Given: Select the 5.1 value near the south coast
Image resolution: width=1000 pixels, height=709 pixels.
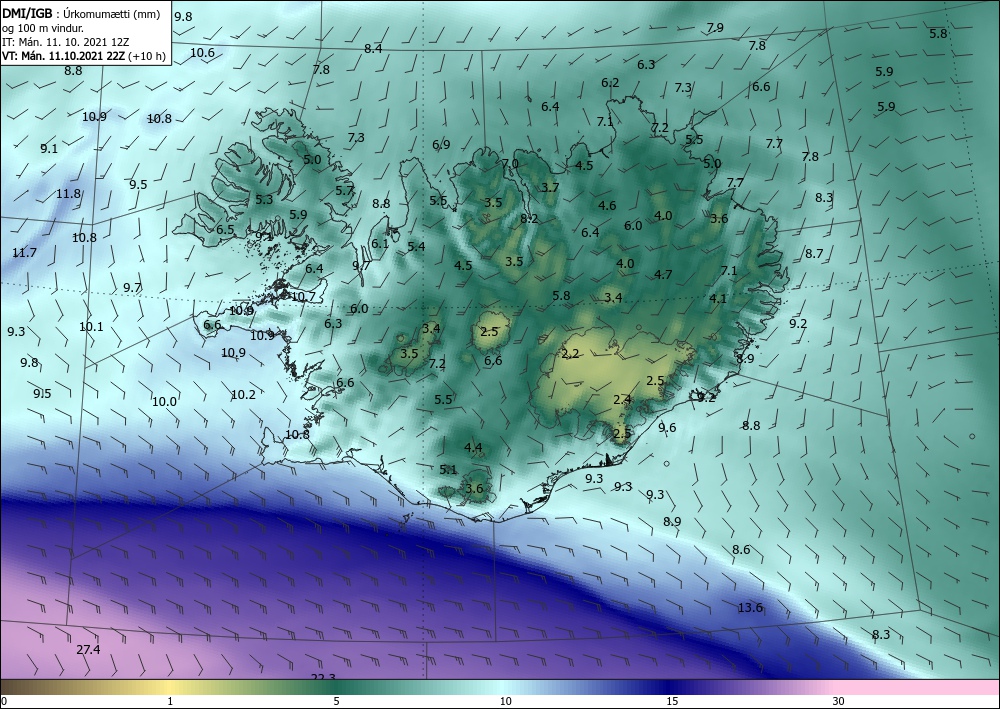Looking at the screenshot, I should (x=448, y=470).
